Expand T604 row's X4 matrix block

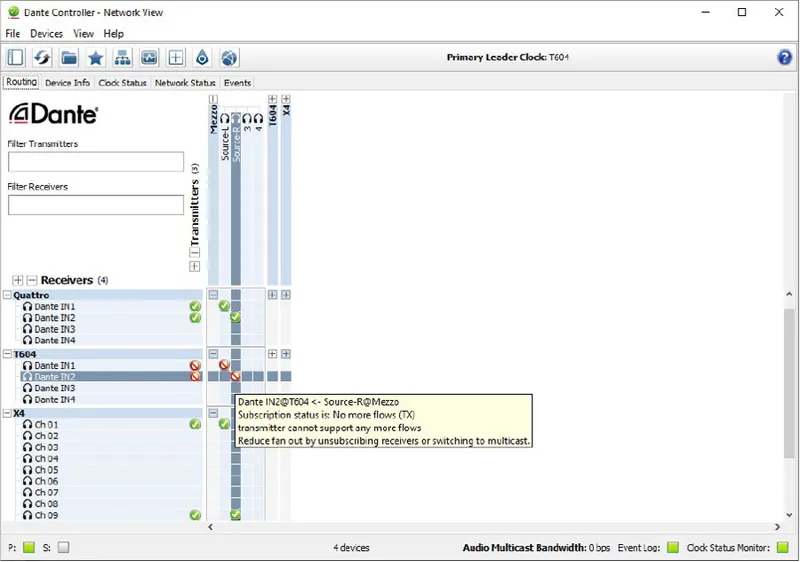click(286, 354)
